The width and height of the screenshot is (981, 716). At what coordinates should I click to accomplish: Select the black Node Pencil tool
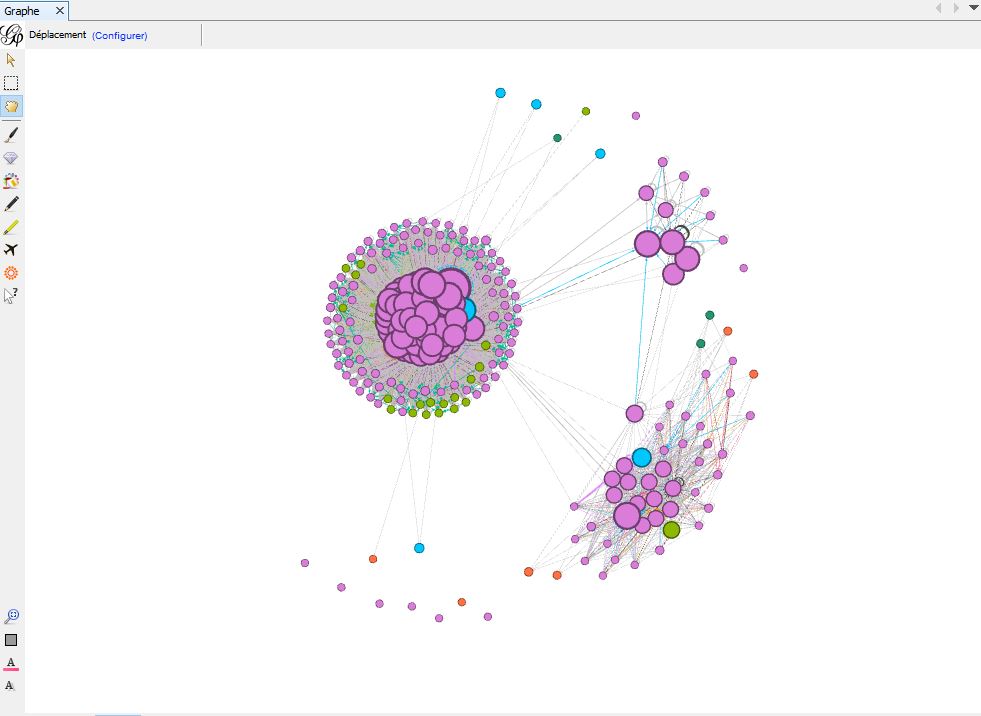(11, 204)
